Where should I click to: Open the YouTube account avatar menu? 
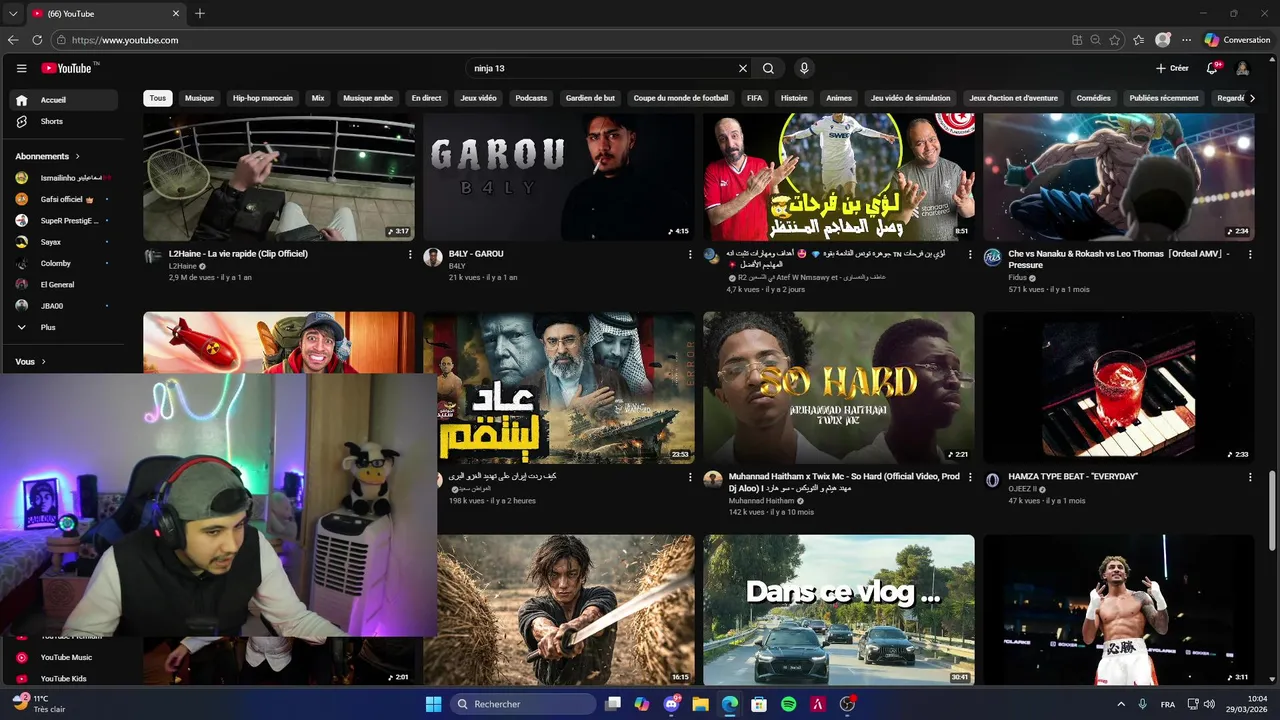coord(1243,68)
